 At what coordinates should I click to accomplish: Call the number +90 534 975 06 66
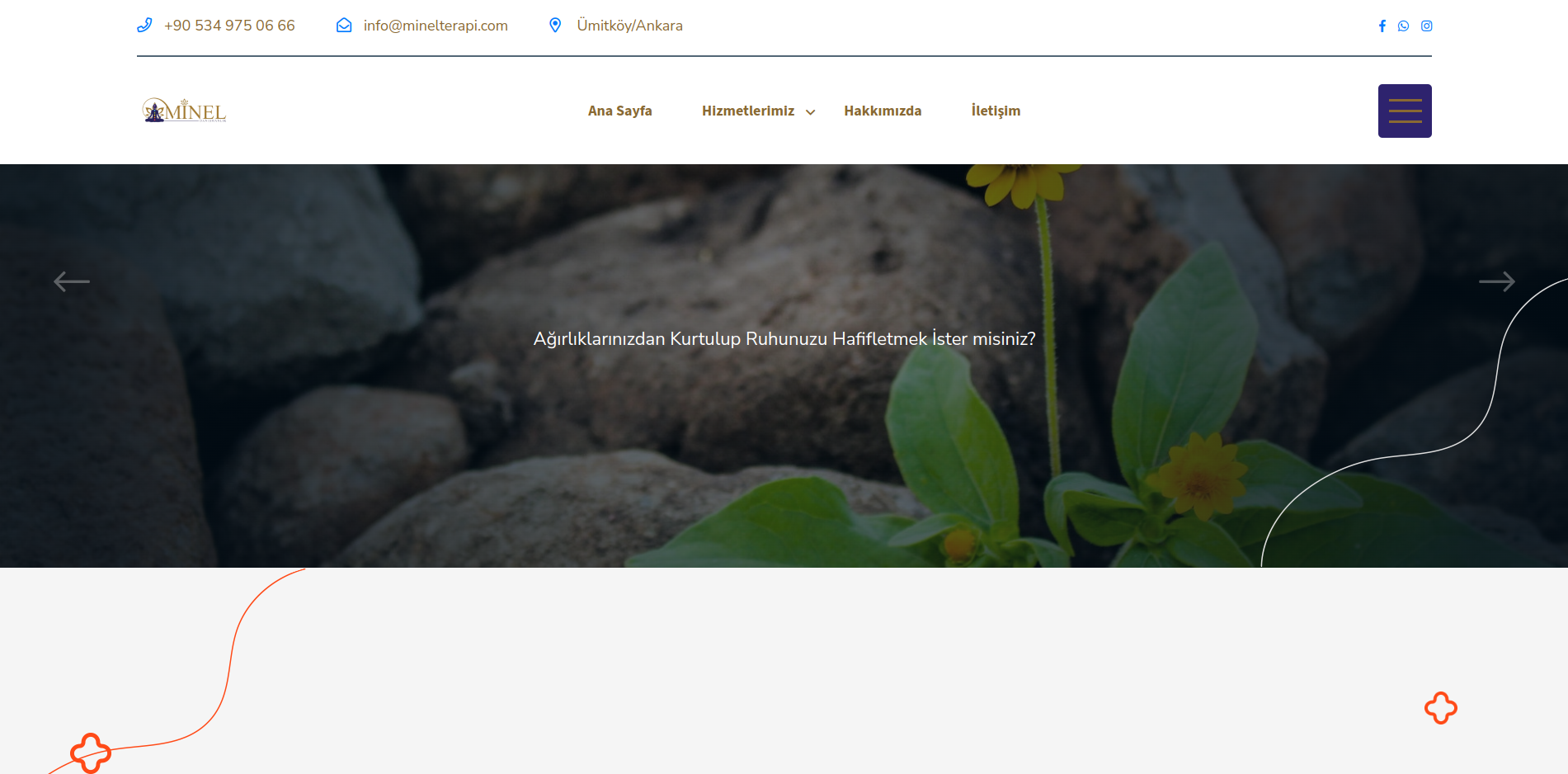coord(229,26)
